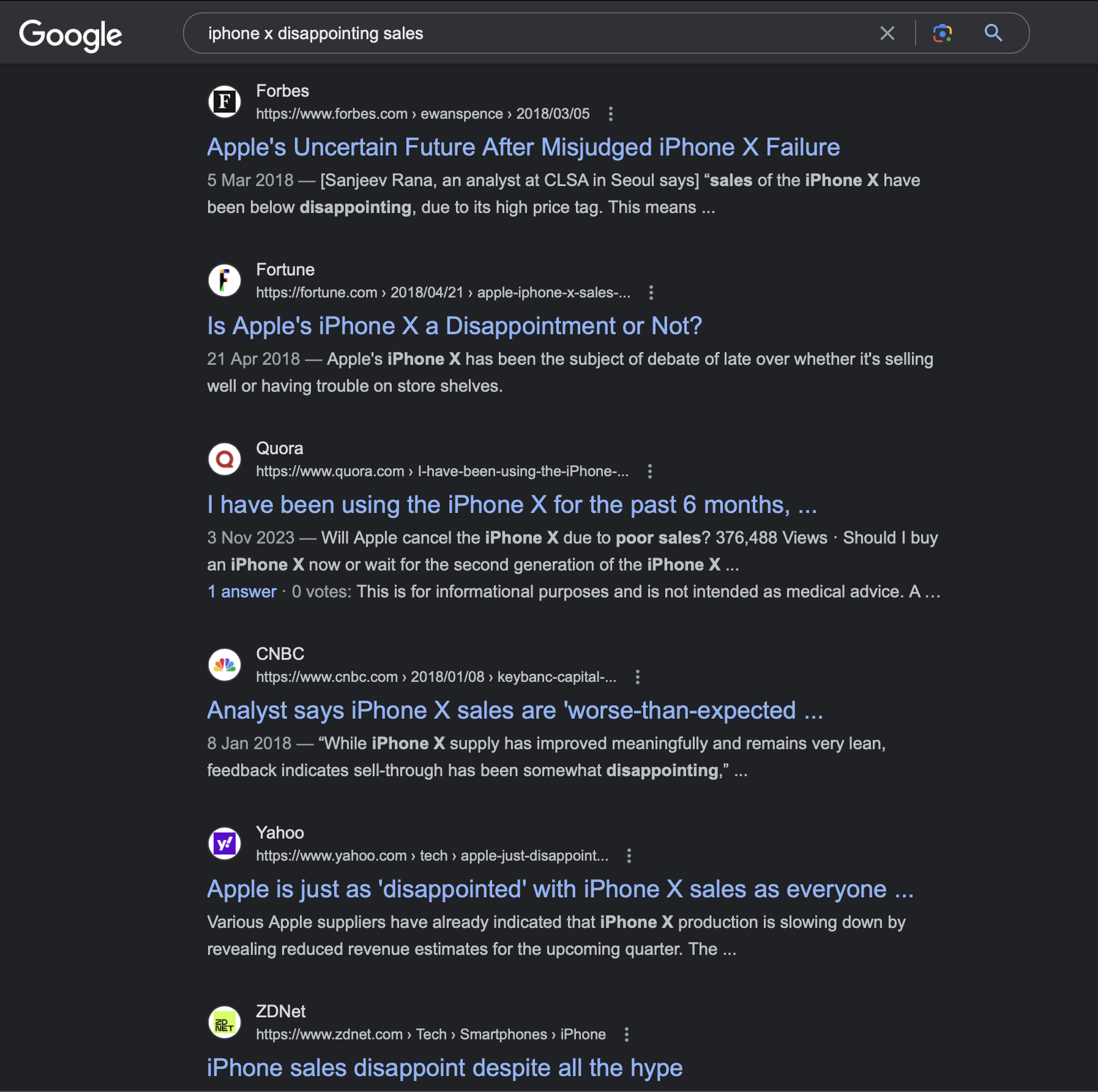
Task: Click the Google logo
Action: (70, 35)
